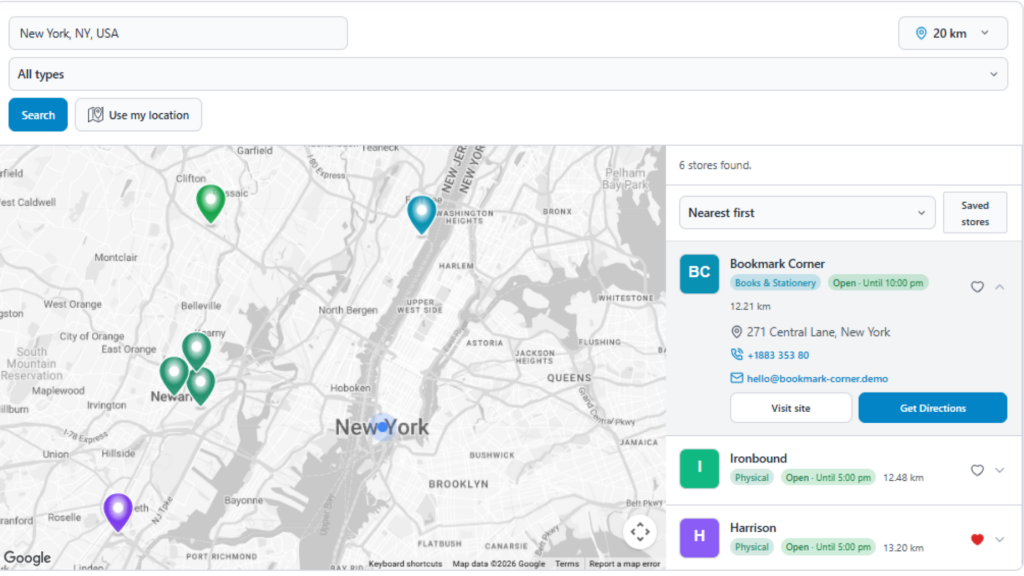Open Saved stores list
Viewport: 1024px width, 576px height.
974,214
